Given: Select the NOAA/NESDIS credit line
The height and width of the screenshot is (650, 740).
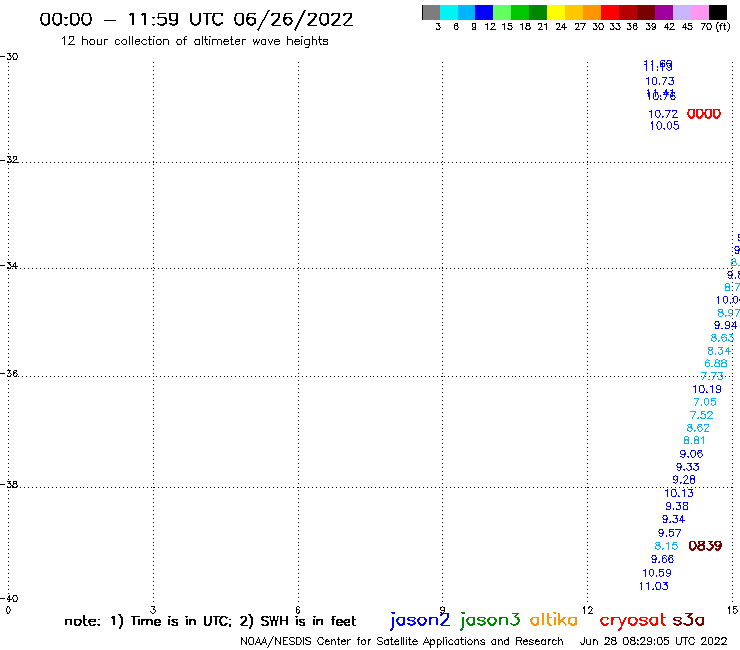Looking at the screenshot, I should (402, 641).
